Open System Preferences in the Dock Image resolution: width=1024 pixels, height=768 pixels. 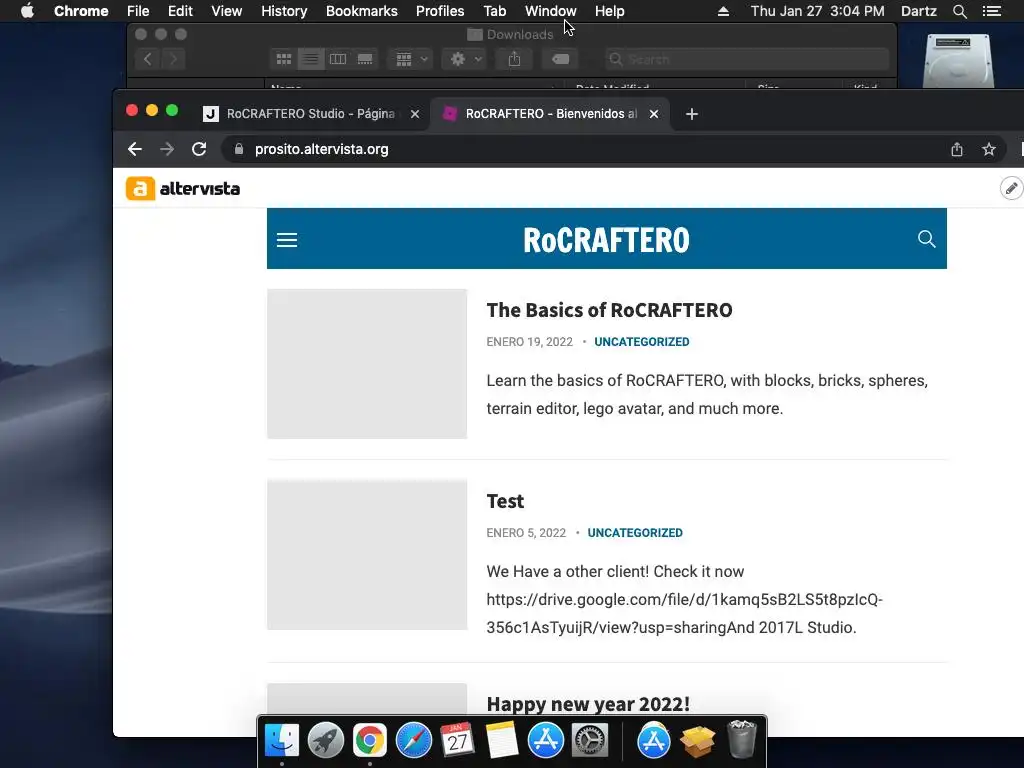tap(590, 741)
